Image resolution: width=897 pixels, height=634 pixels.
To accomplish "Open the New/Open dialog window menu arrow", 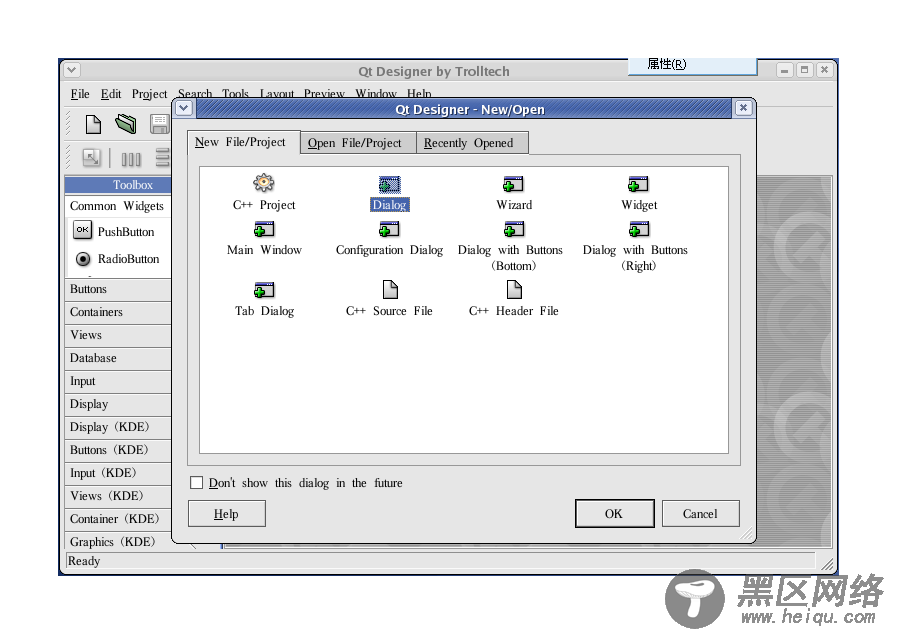I will [x=184, y=108].
